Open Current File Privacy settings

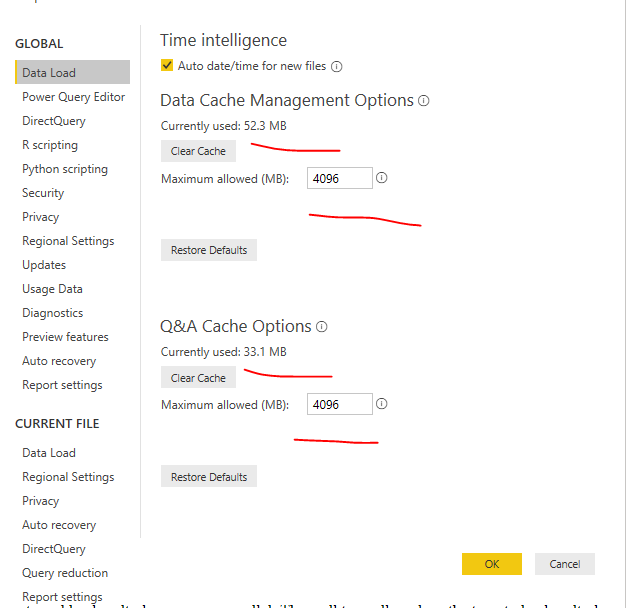pyautogui.click(x=41, y=501)
